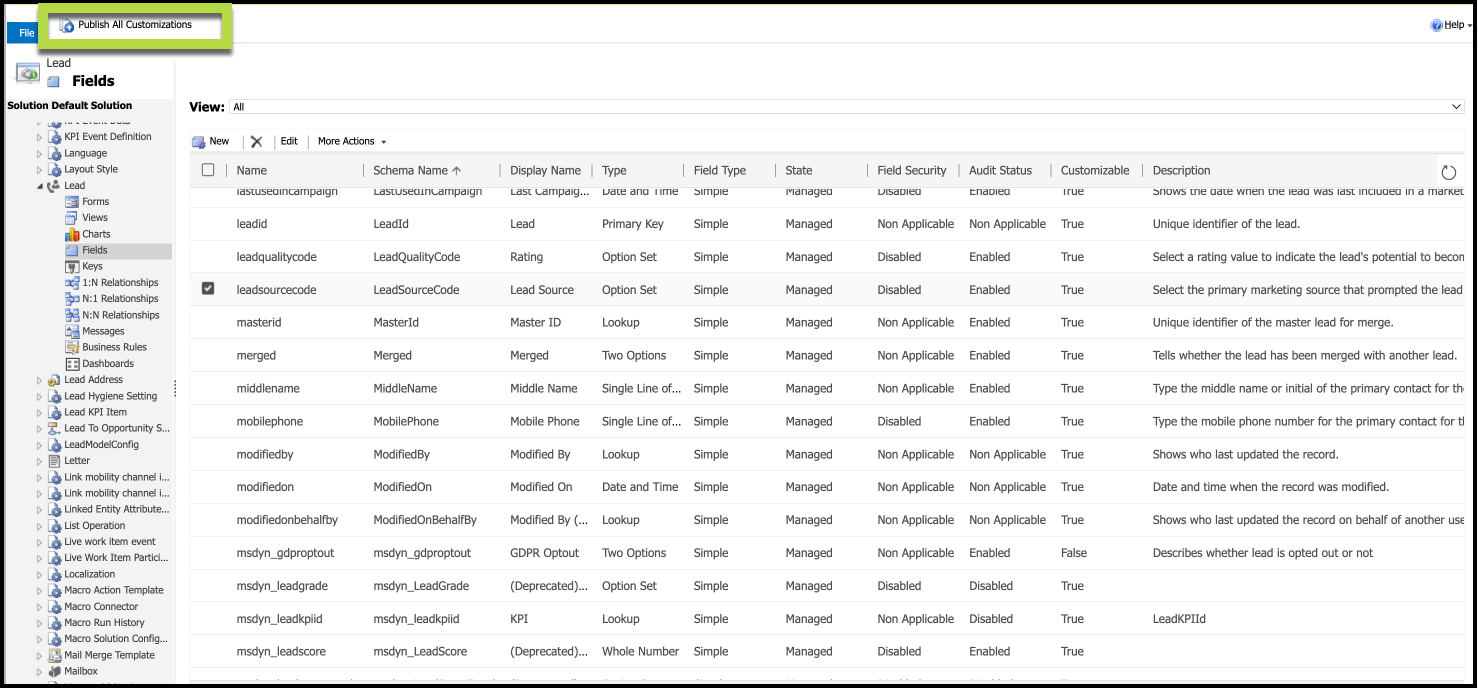Expand the KPI Event Definition node
The height and width of the screenshot is (688, 1478).
click(x=40, y=137)
